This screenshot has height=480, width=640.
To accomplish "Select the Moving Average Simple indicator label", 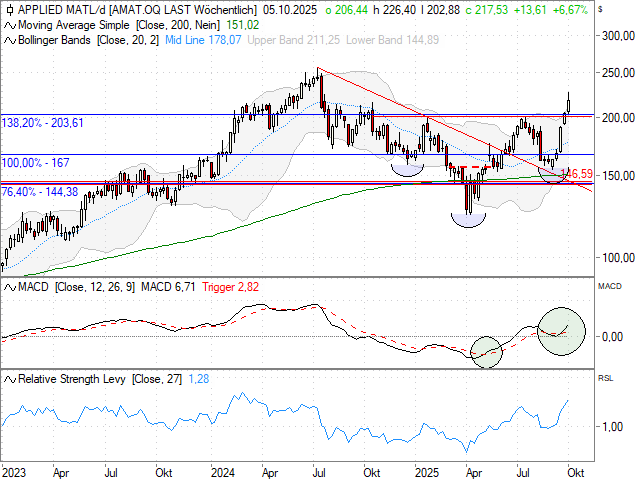I will pos(68,23).
